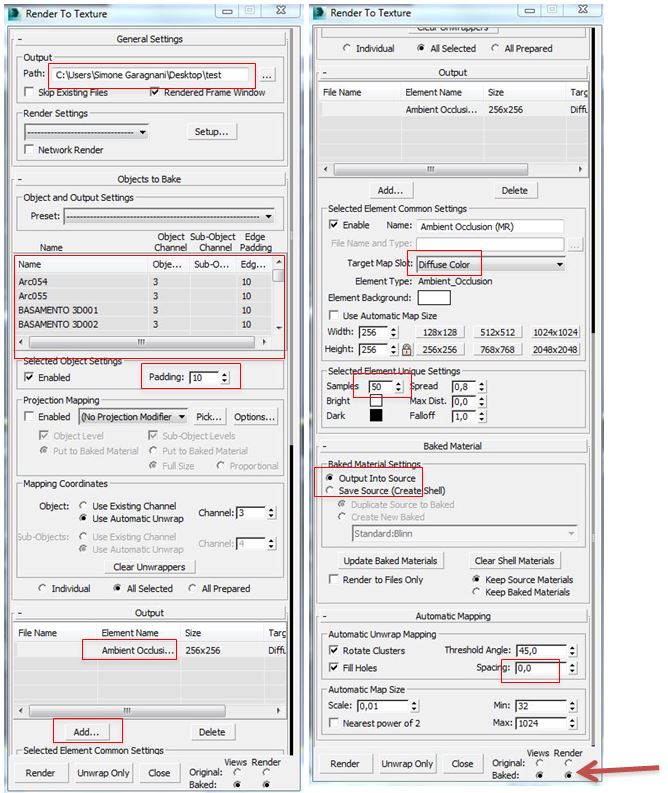The image size is (668, 793).
Task: Select Output Into Source option
Action: click(x=330, y=478)
